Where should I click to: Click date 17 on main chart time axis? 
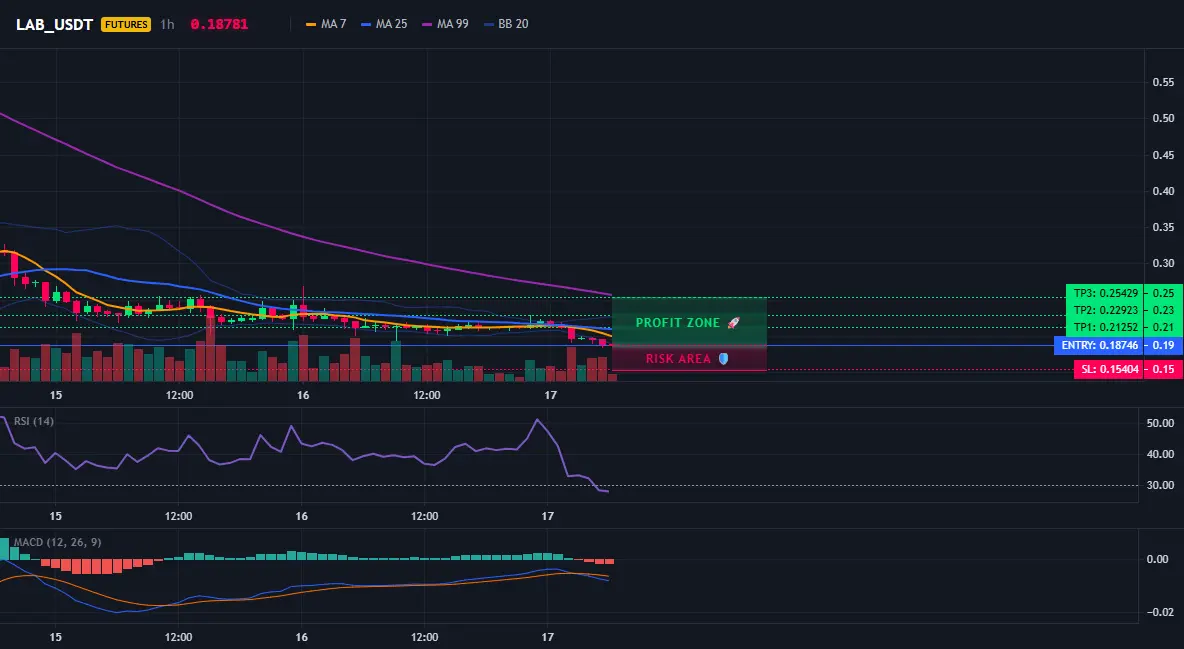(550, 395)
